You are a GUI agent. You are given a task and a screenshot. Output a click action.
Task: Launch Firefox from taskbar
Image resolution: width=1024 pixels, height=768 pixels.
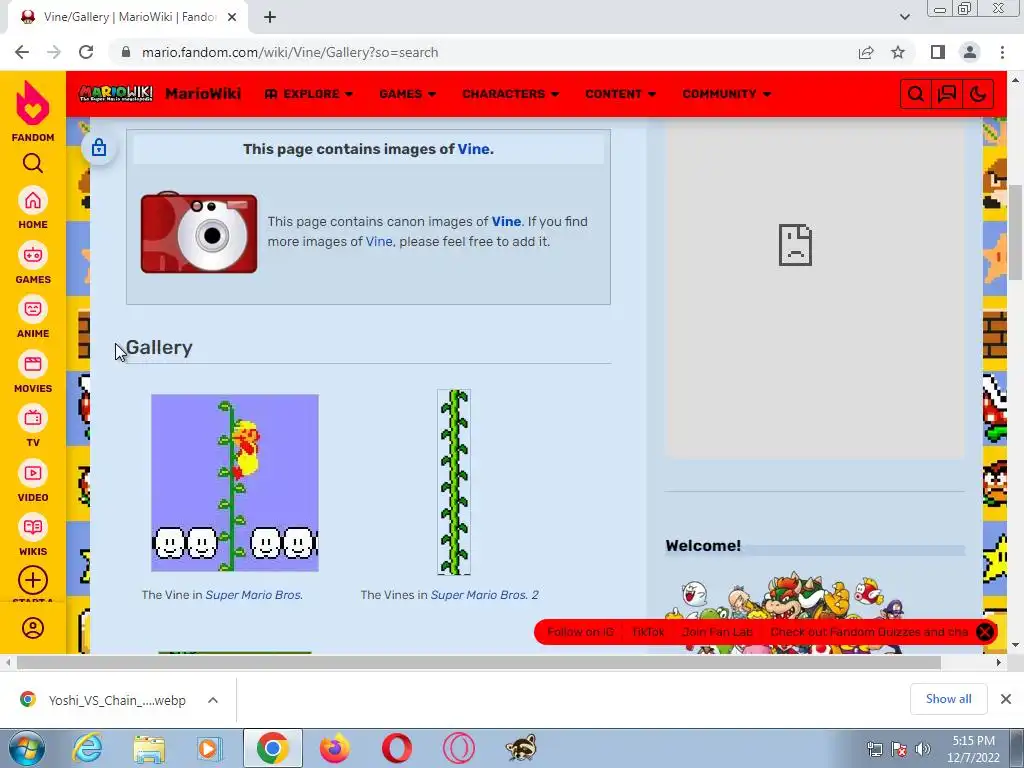(334, 748)
